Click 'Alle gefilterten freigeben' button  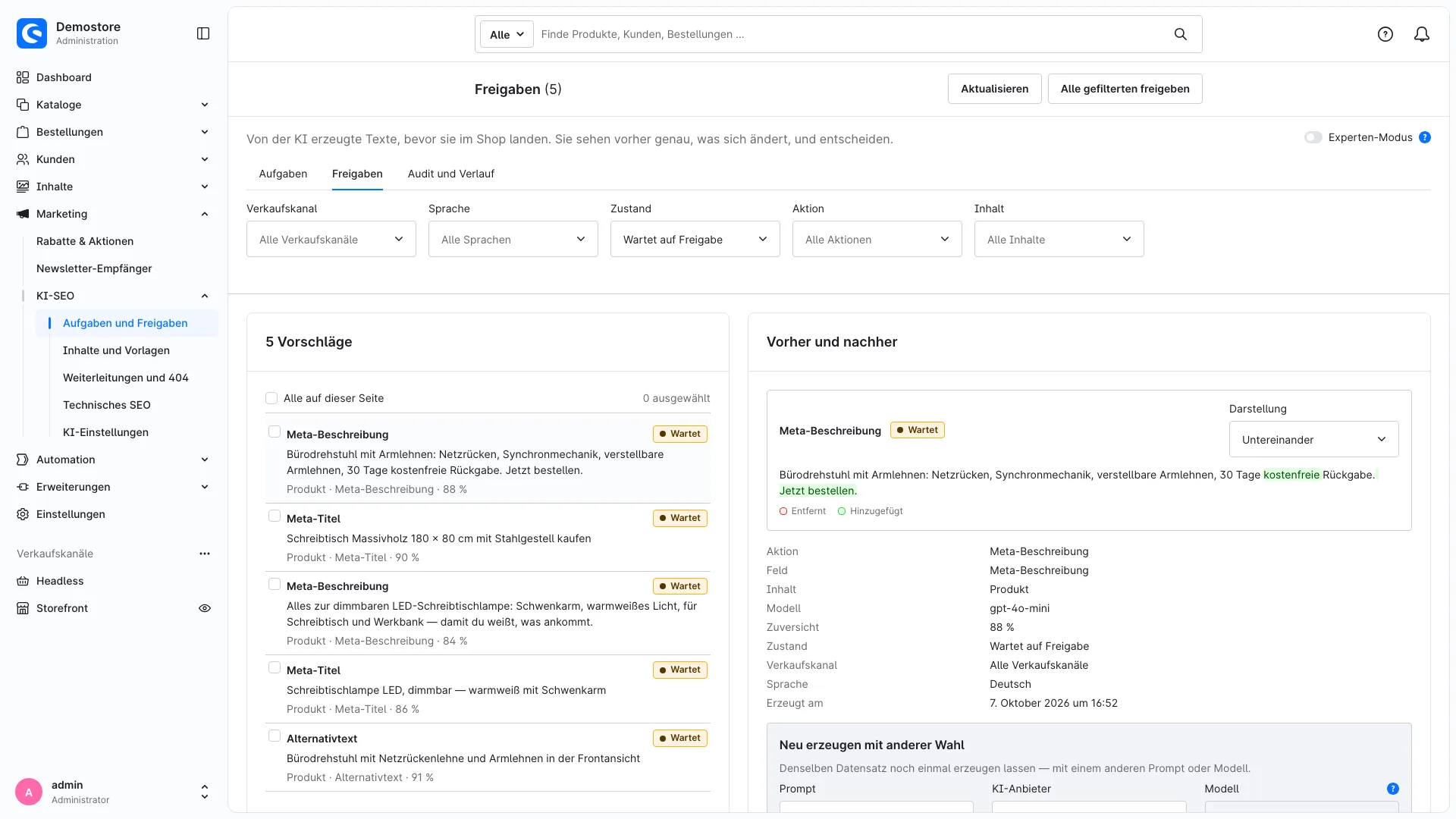click(1125, 89)
